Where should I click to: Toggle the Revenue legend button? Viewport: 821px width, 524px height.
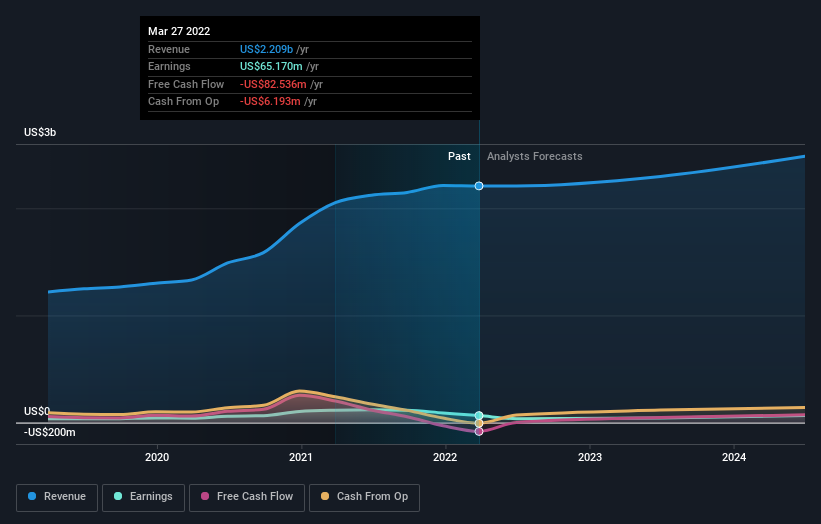[57, 497]
